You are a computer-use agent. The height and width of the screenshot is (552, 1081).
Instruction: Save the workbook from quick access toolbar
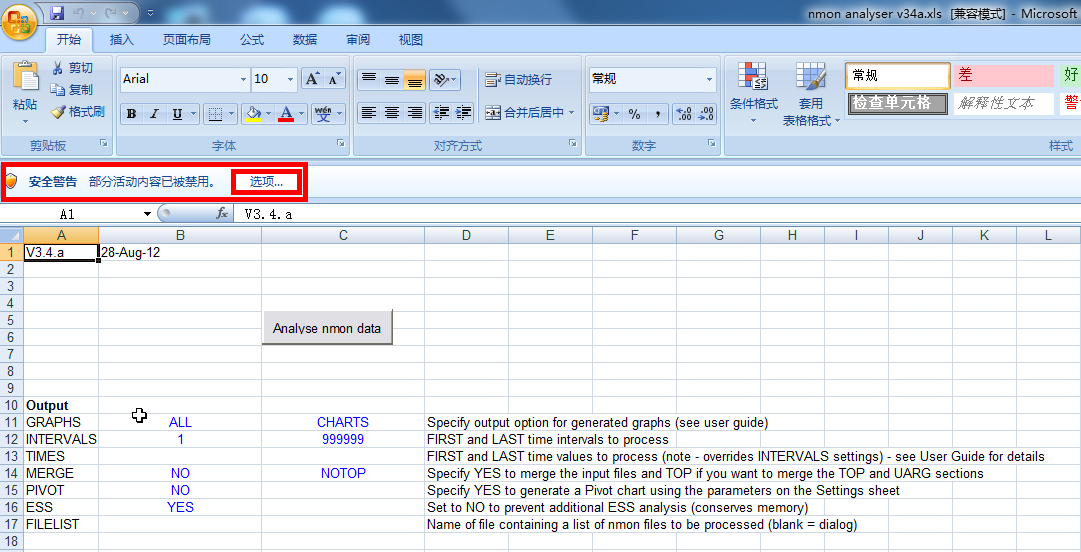[x=57, y=13]
